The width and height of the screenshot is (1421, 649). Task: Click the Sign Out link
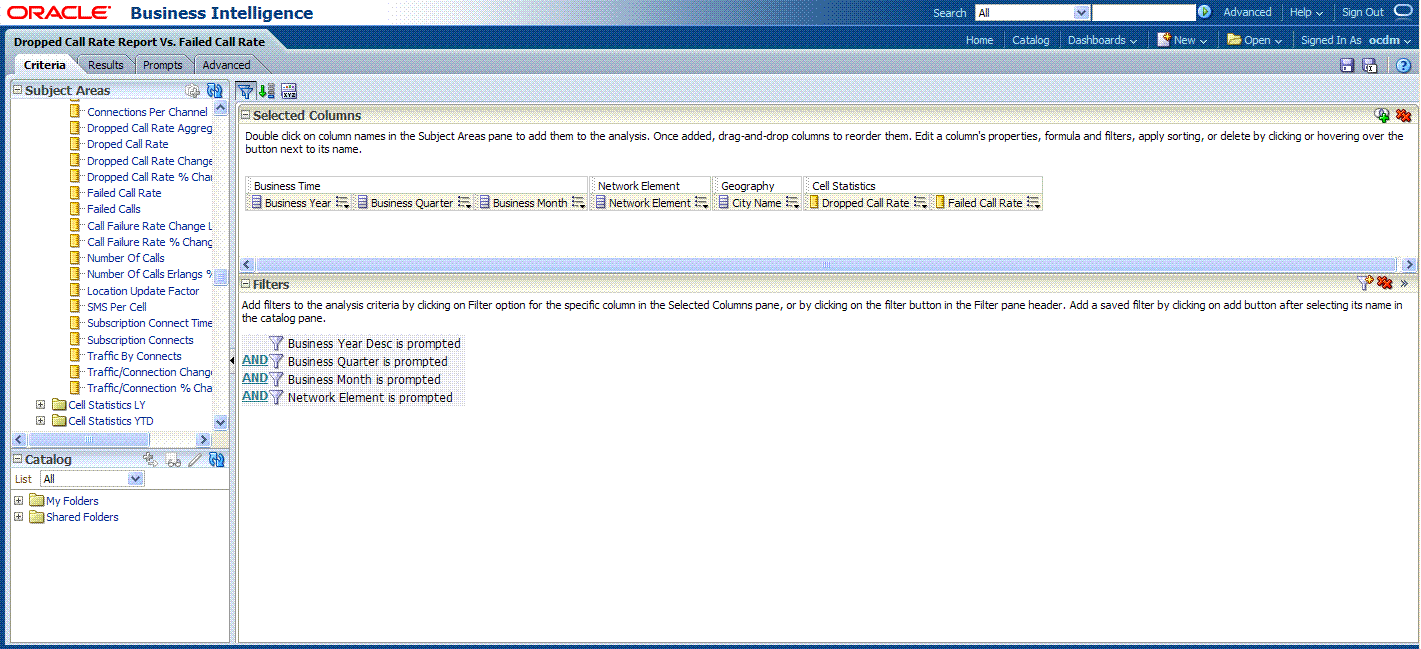click(x=1362, y=13)
